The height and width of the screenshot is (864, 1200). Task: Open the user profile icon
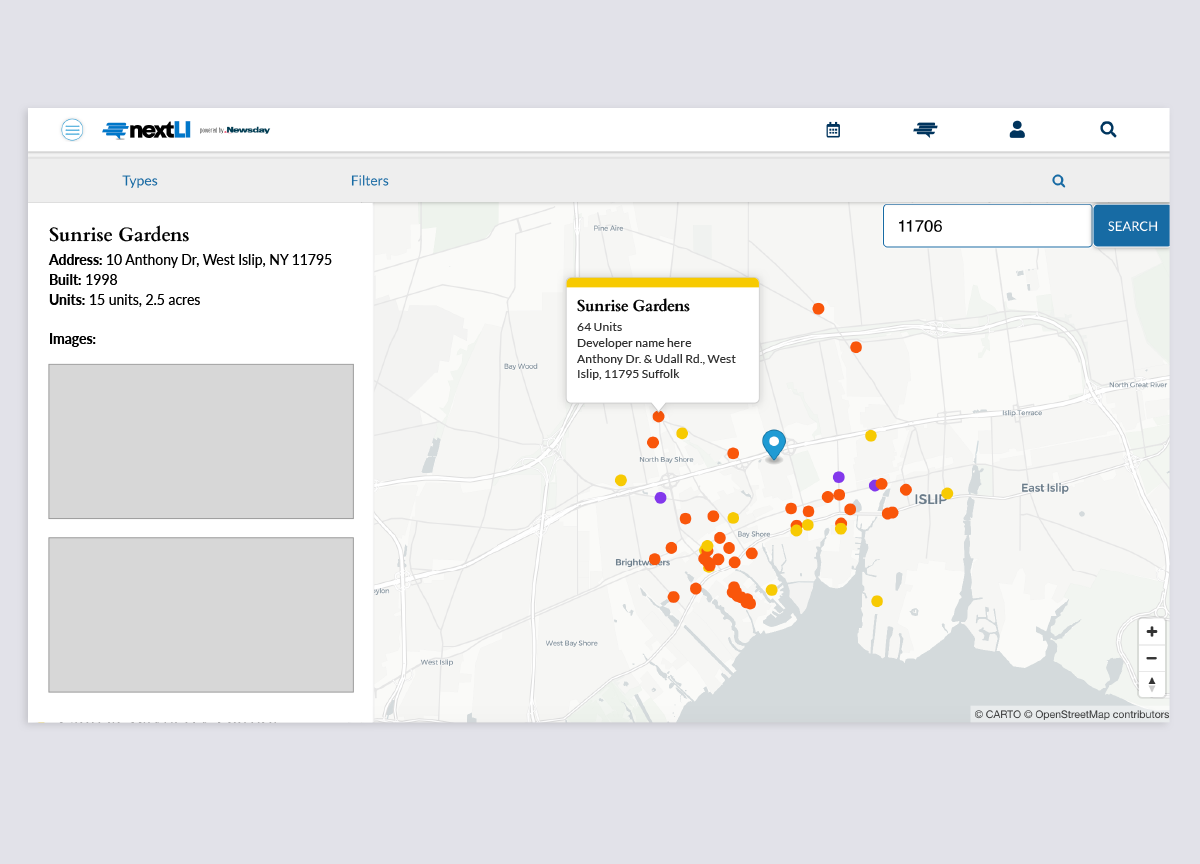point(1017,130)
